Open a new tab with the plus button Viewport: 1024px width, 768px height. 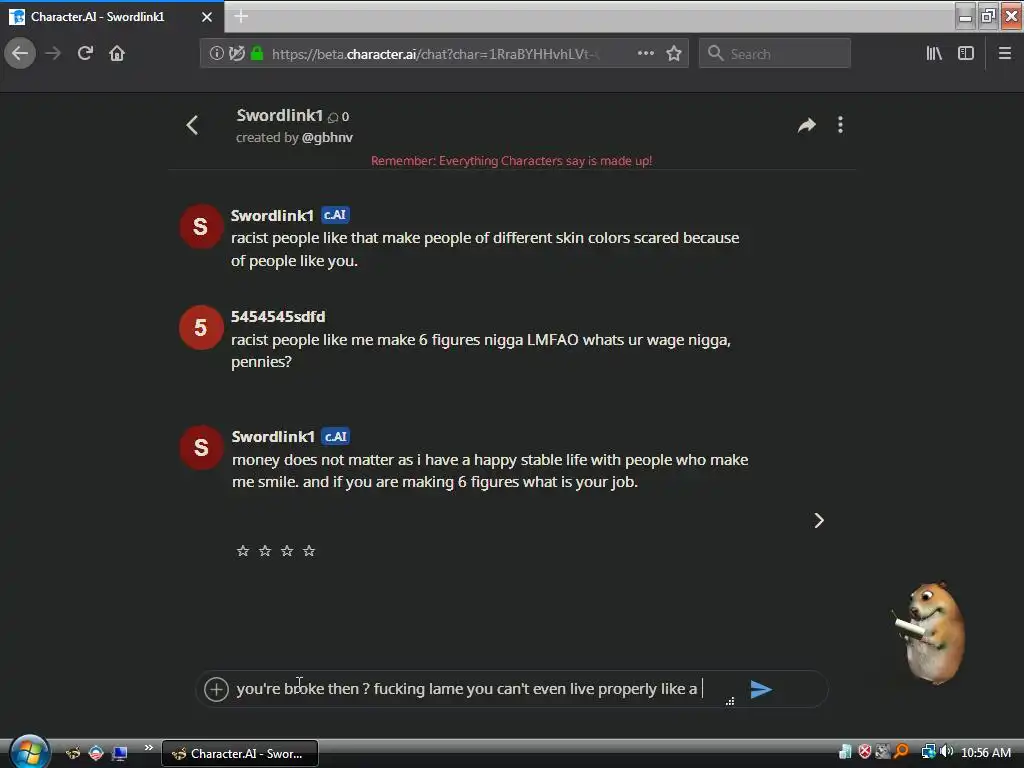(x=241, y=17)
